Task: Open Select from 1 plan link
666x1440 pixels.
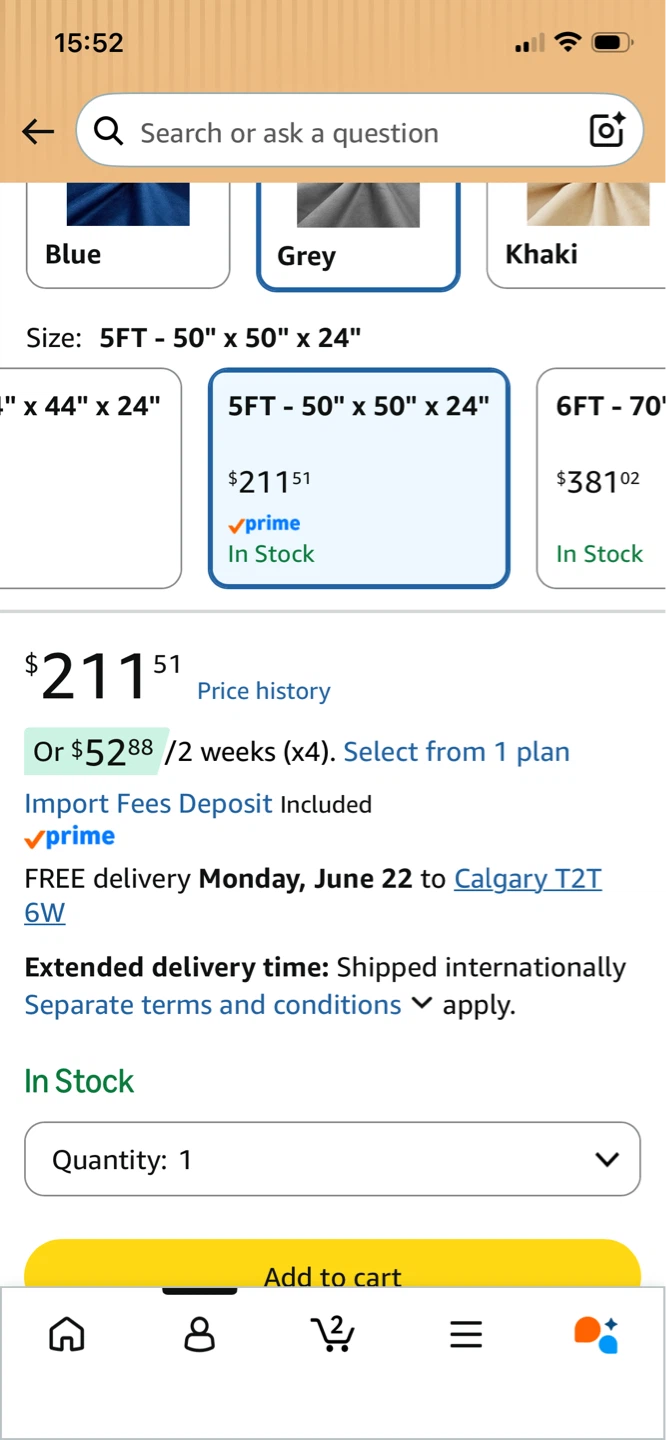Action: [456, 752]
